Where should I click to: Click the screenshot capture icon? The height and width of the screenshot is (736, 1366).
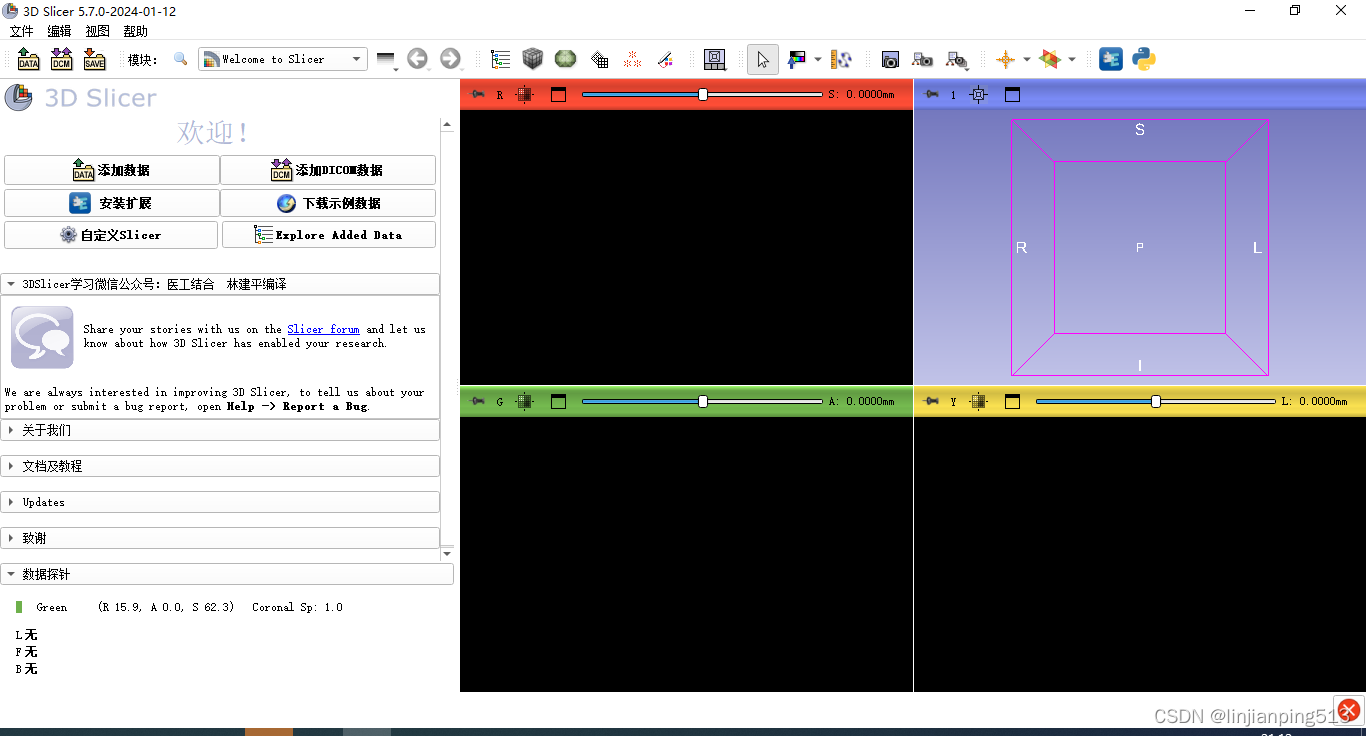[x=889, y=59]
